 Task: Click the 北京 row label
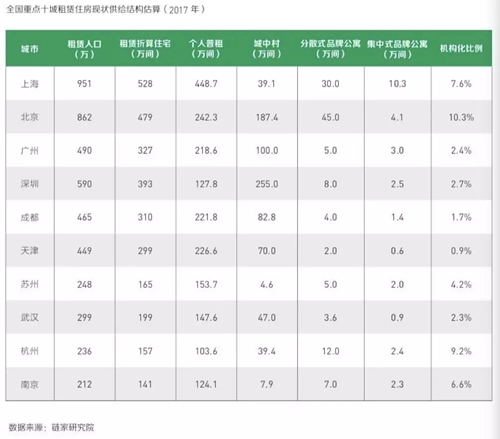(30, 117)
